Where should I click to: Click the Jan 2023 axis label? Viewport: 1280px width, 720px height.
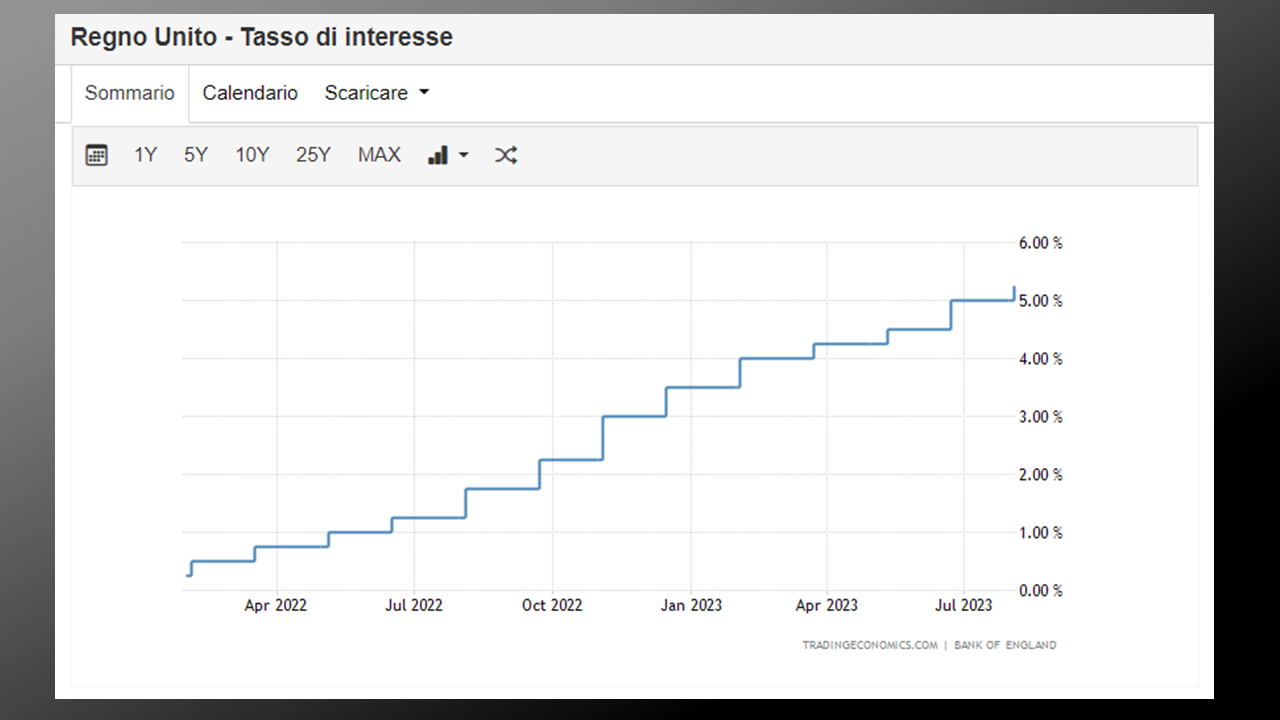point(691,606)
